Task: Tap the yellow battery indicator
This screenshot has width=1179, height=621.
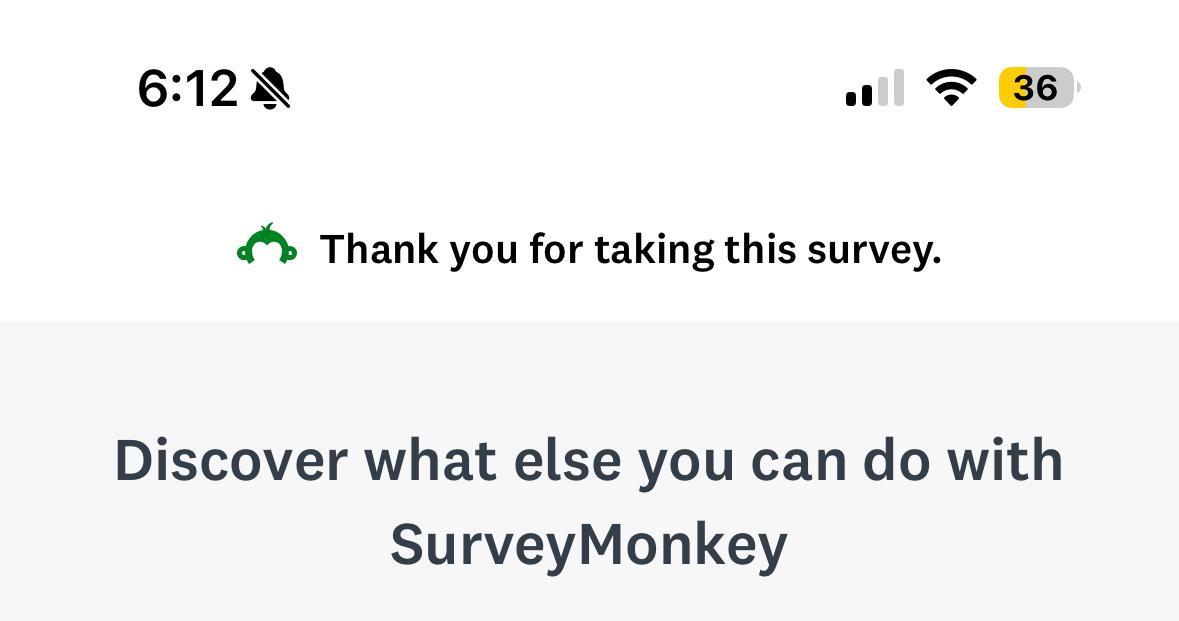Action: (x=1036, y=89)
